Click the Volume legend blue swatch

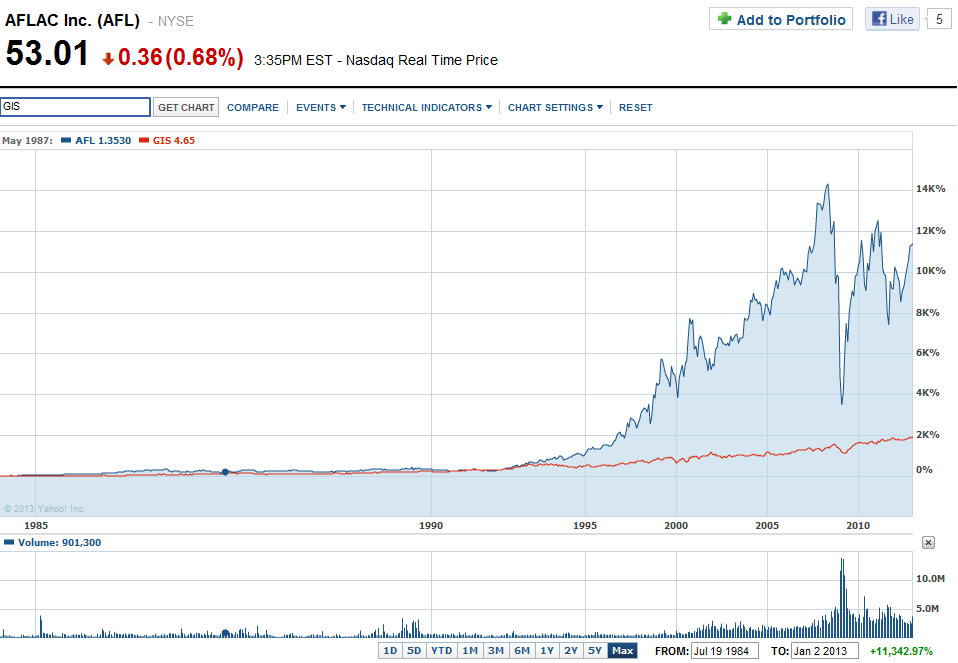(x=9, y=542)
